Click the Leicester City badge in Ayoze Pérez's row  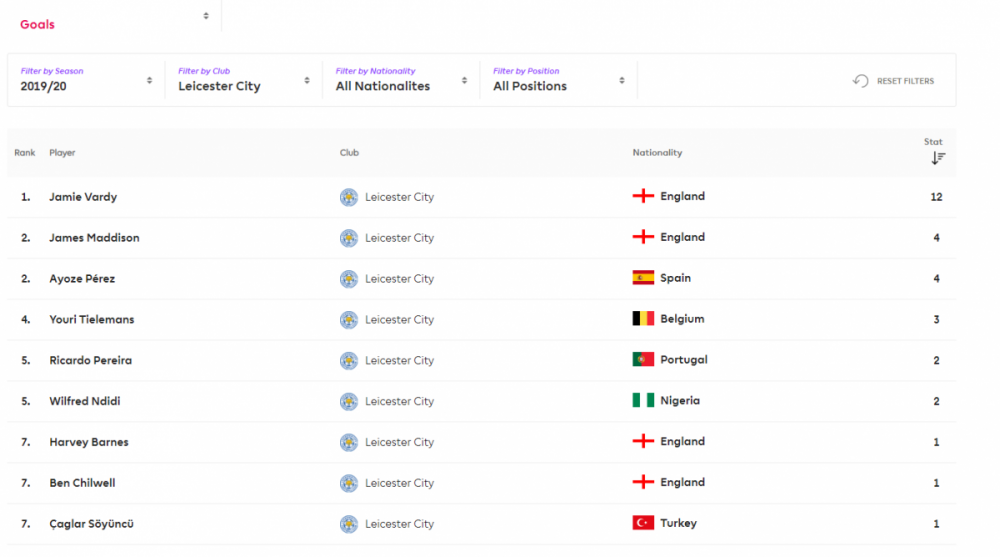349,279
